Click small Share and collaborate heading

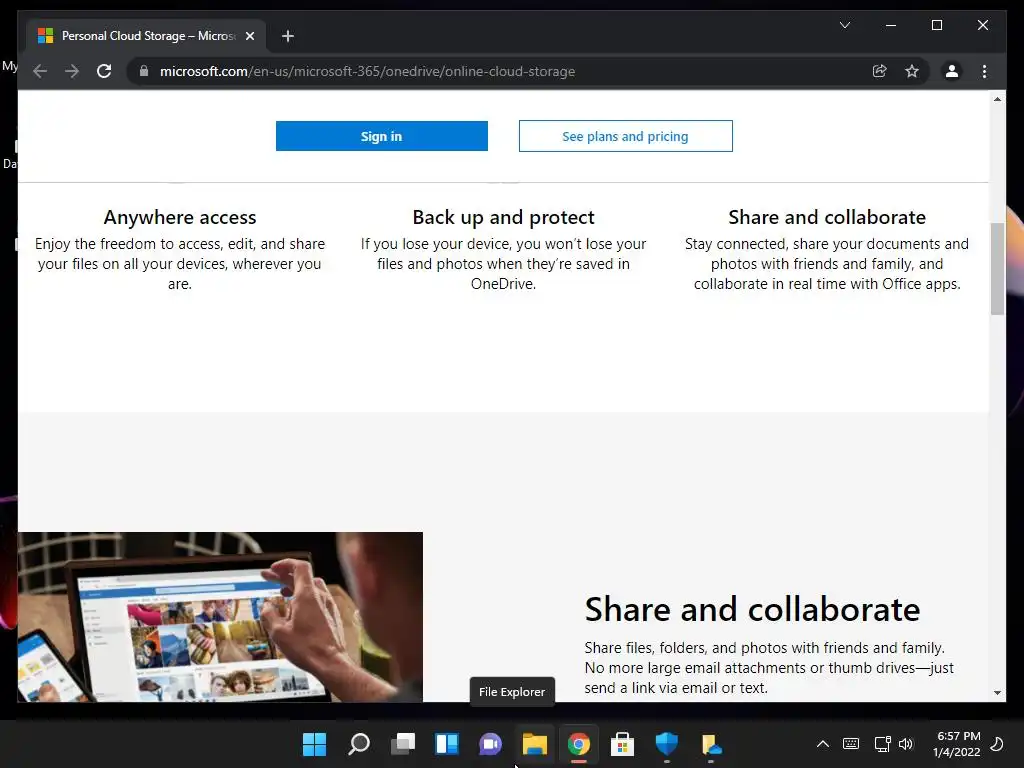tap(827, 217)
